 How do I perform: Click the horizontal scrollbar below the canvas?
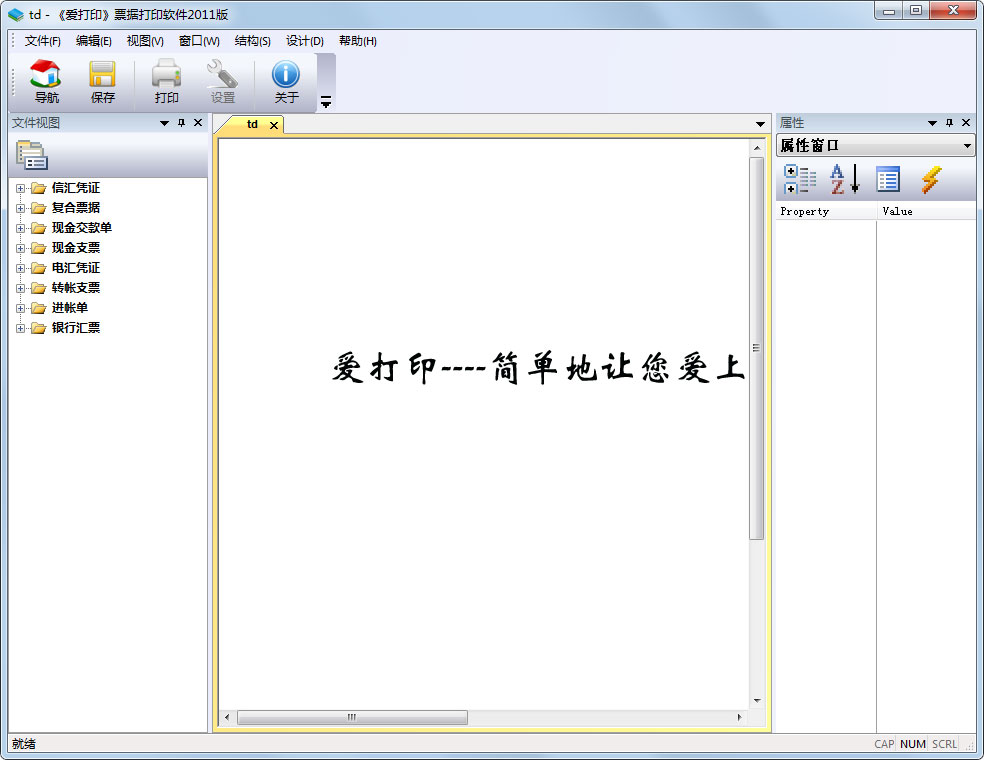350,717
